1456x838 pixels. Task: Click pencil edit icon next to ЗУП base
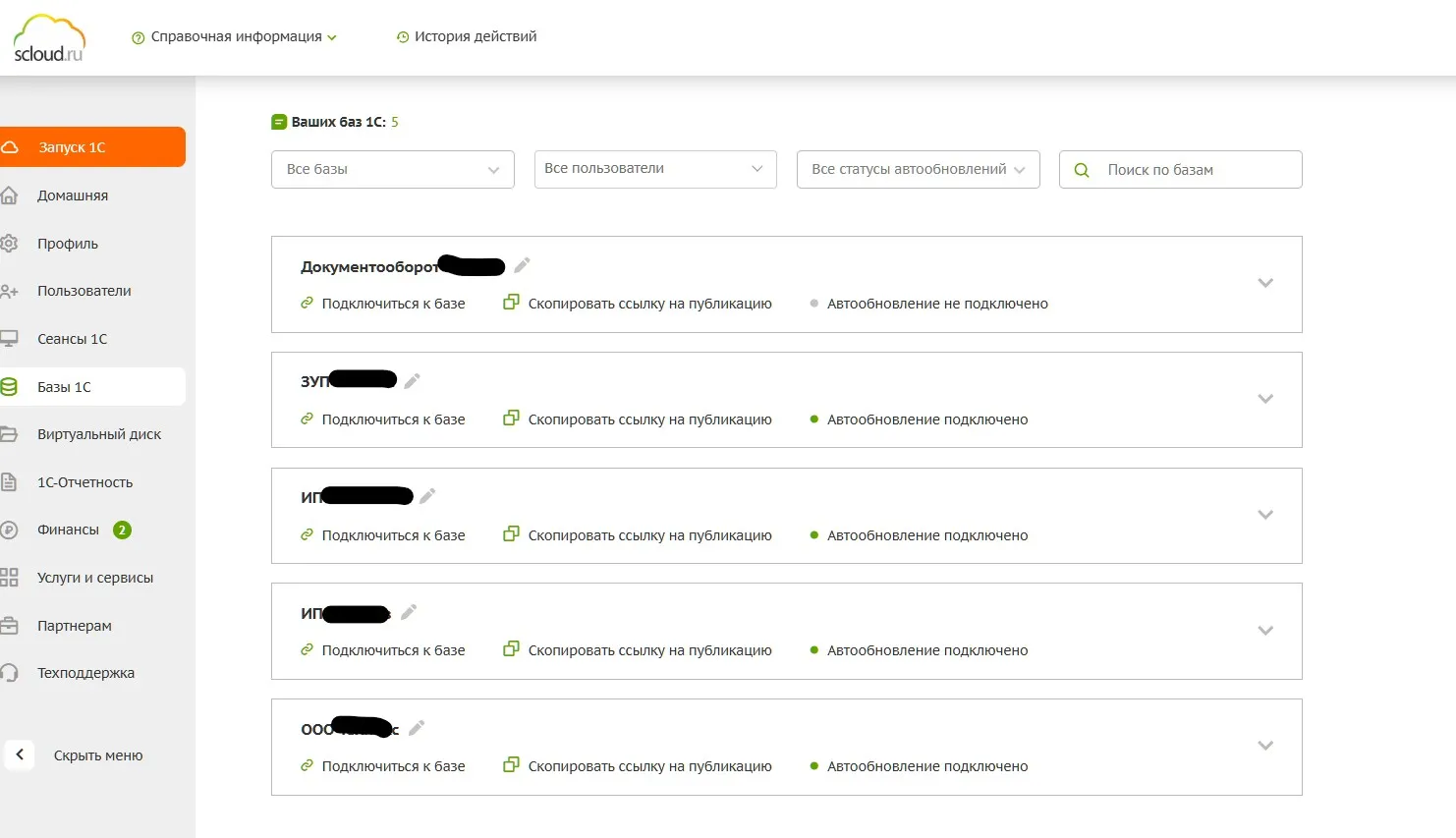[413, 380]
